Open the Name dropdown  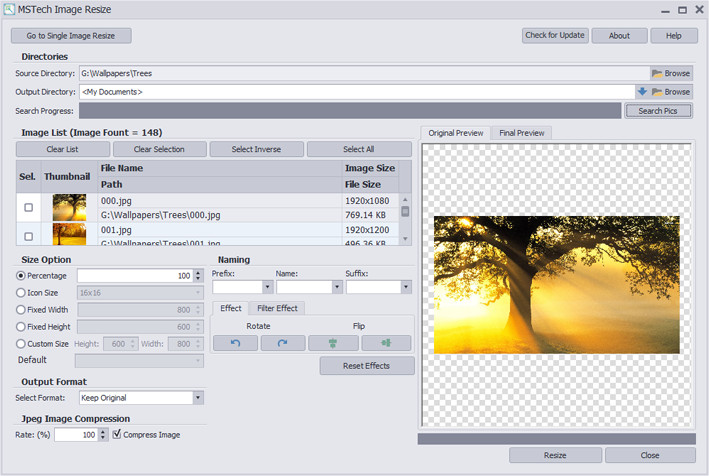tap(337, 287)
